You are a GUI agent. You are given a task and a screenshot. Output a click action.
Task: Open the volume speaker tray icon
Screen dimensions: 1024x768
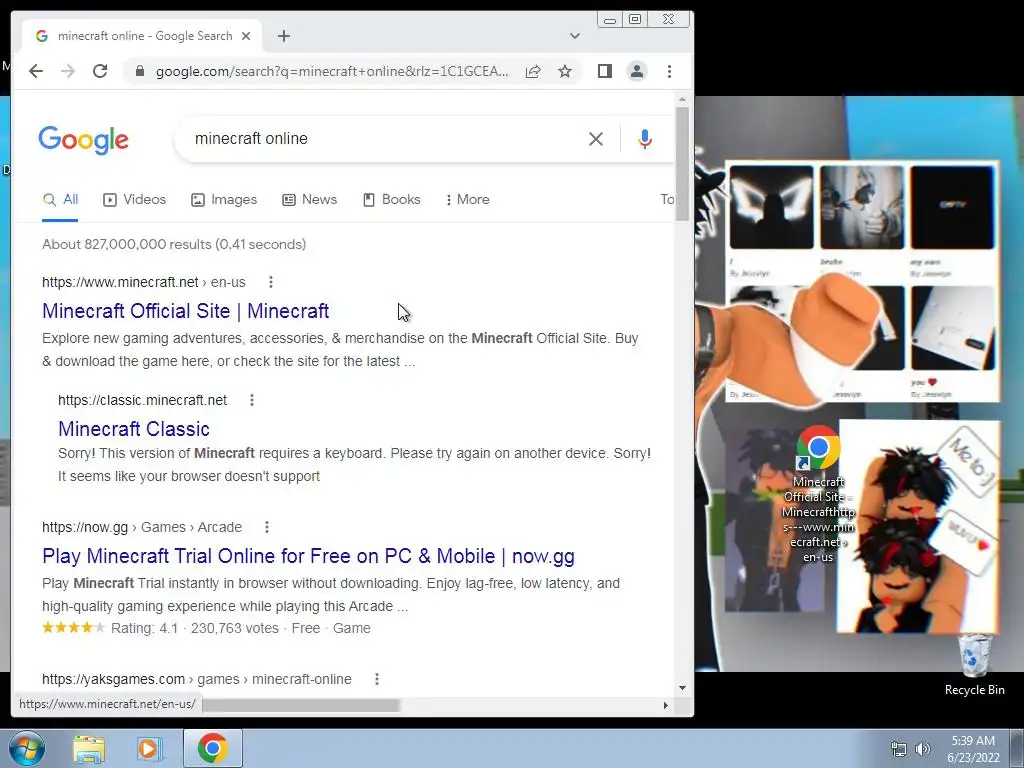tap(922, 749)
